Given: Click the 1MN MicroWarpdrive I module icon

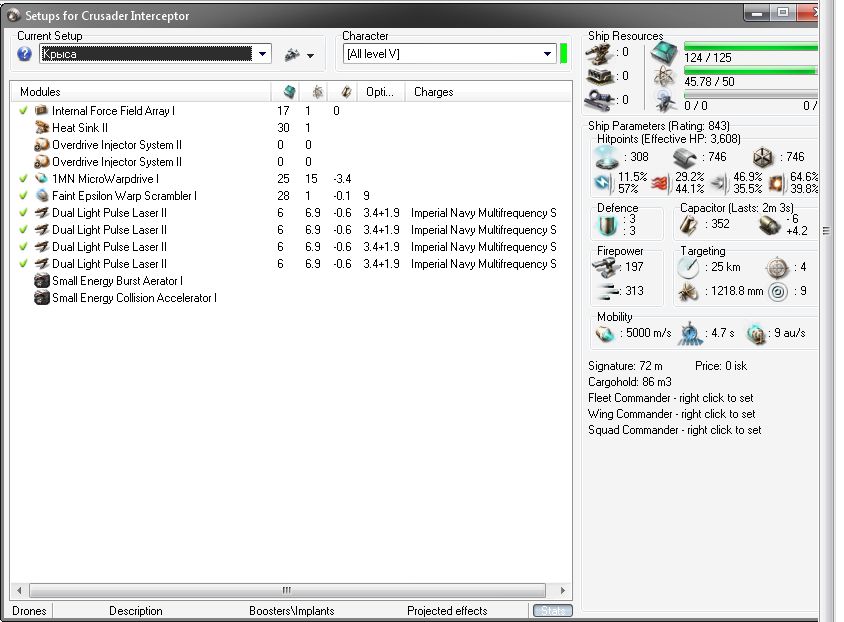Looking at the screenshot, I should point(41,179).
